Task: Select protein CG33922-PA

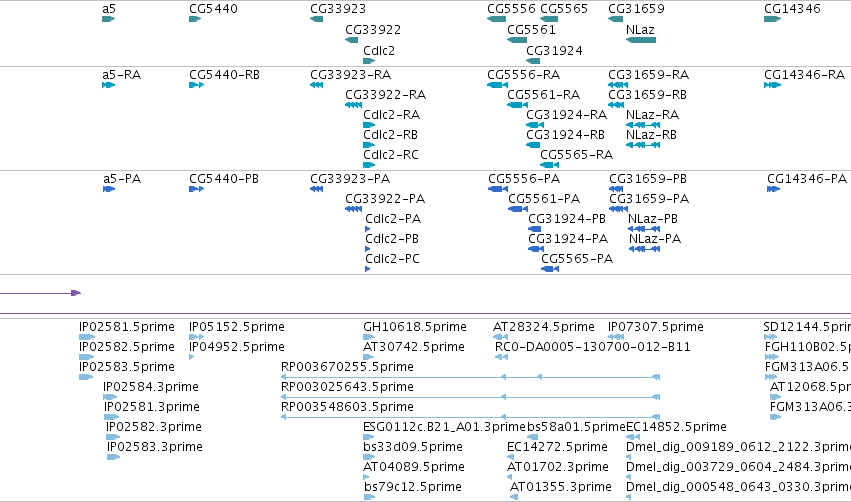Action: pos(385,199)
